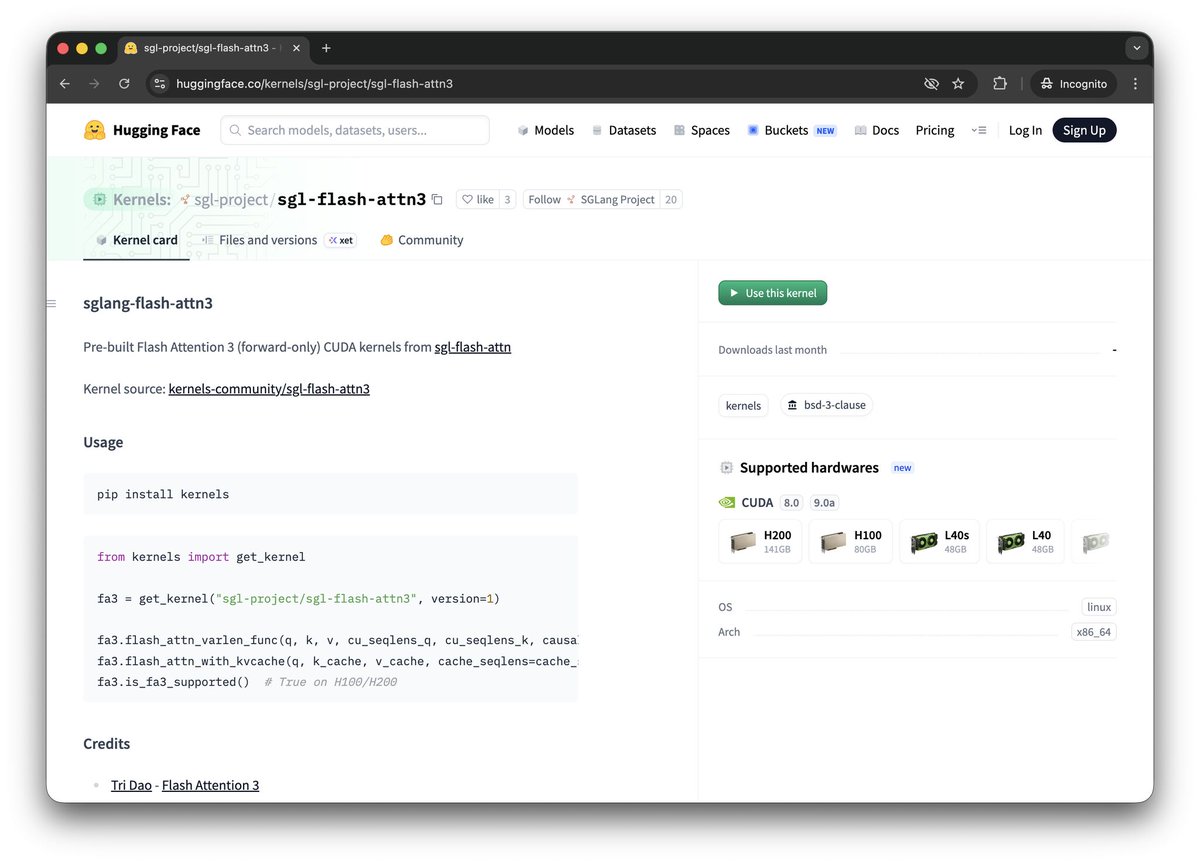Open the kernels-community/sgl-flash-attn3 link
The height and width of the screenshot is (864, 1200).
click(268, 388)
